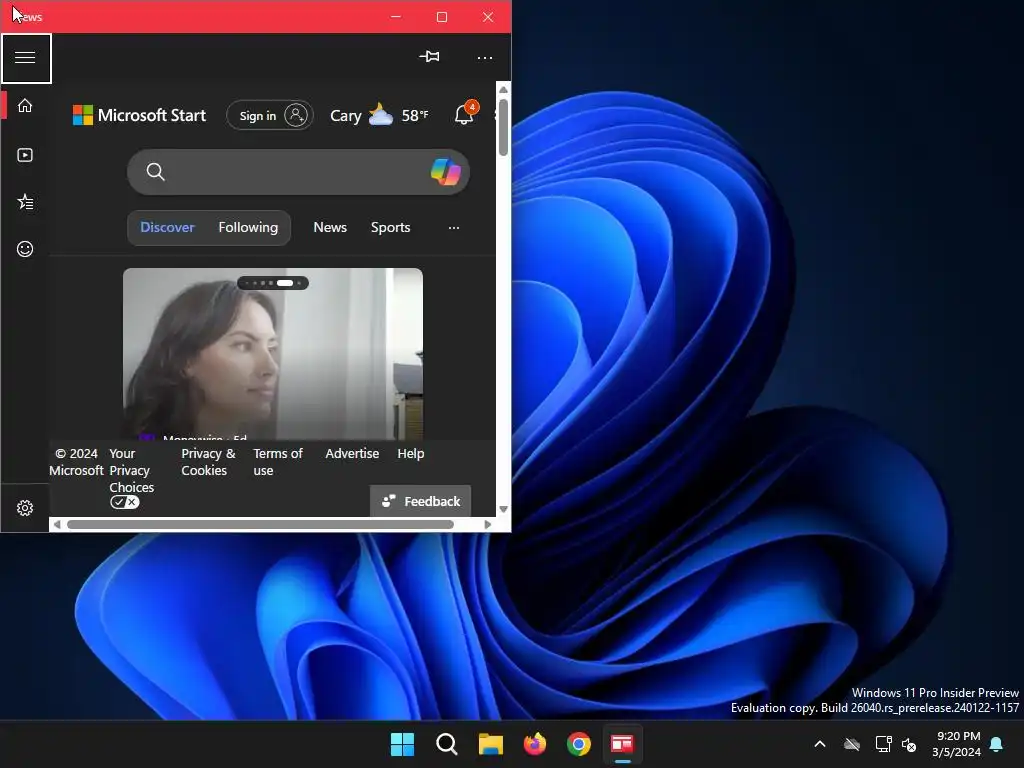Screen dimensions: 1024x768
Task: Click the News app taskbar icon
Action: pos(622,744)
